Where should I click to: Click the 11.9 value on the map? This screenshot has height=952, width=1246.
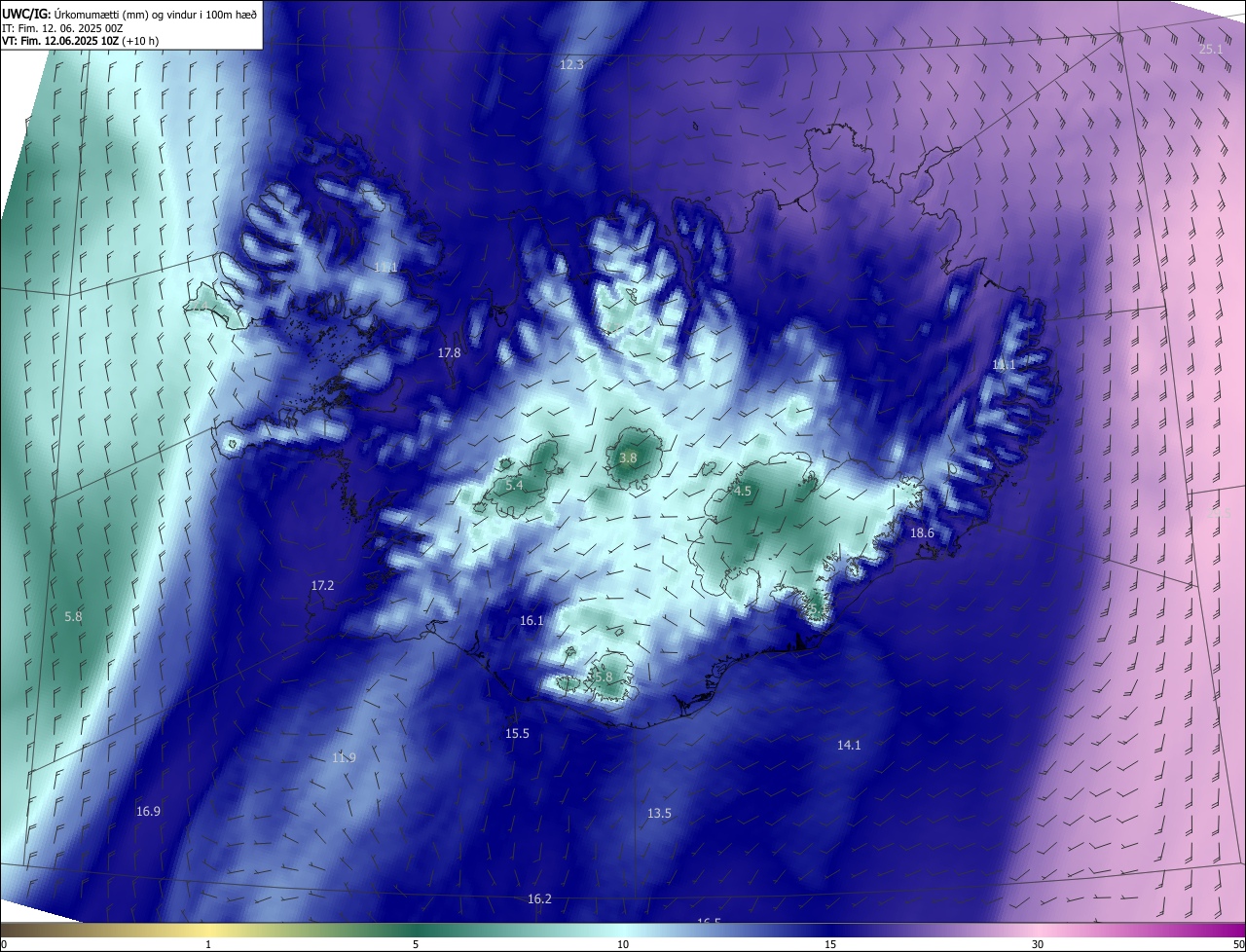pos(344,757)
